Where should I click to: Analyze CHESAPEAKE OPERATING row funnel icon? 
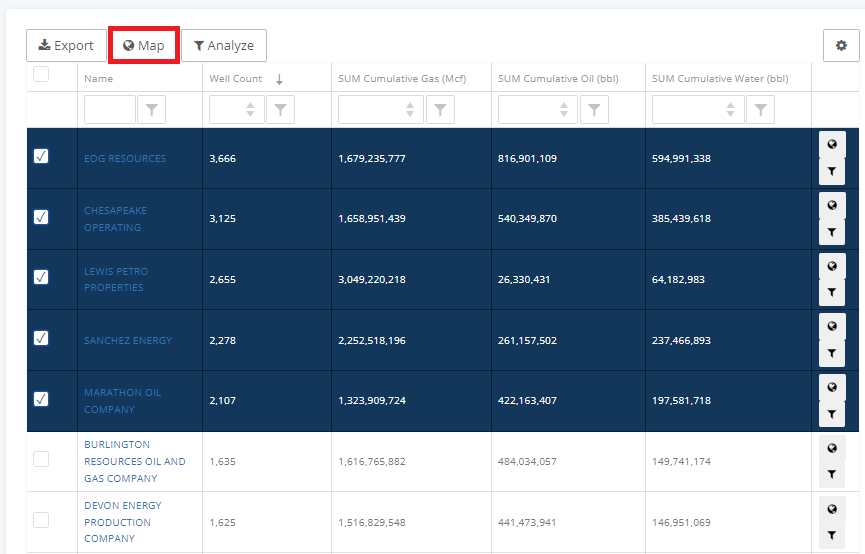pos(832,232)
